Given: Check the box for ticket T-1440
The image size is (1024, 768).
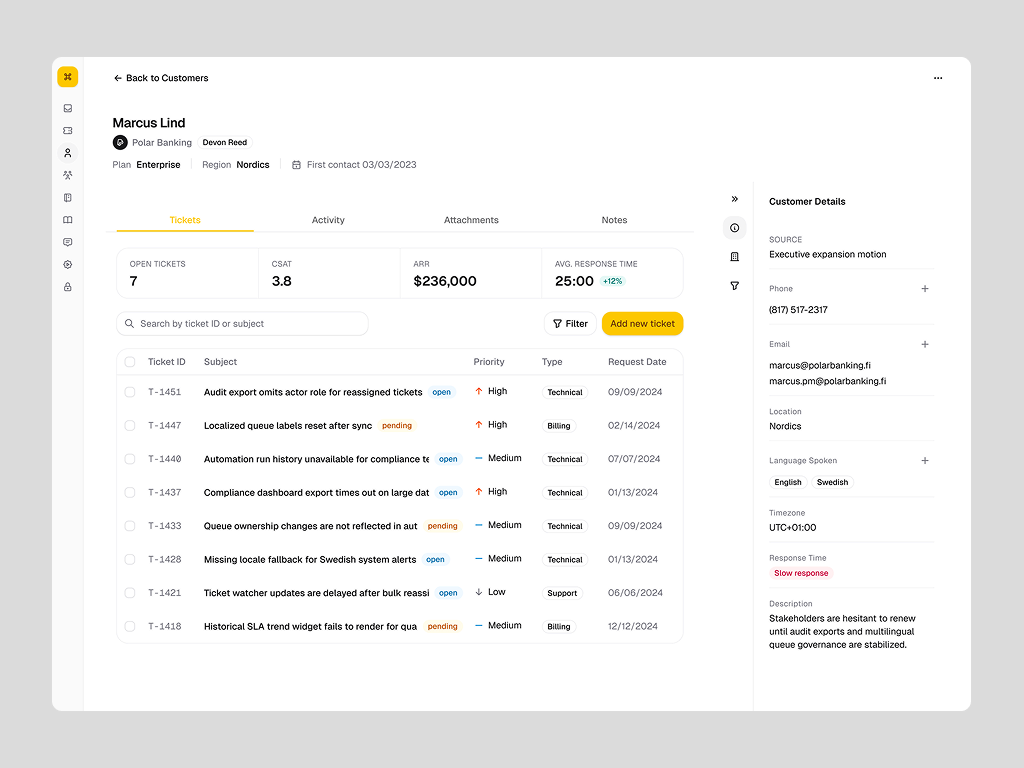Looking at the screenshot, I should click(x=130, y=459).
